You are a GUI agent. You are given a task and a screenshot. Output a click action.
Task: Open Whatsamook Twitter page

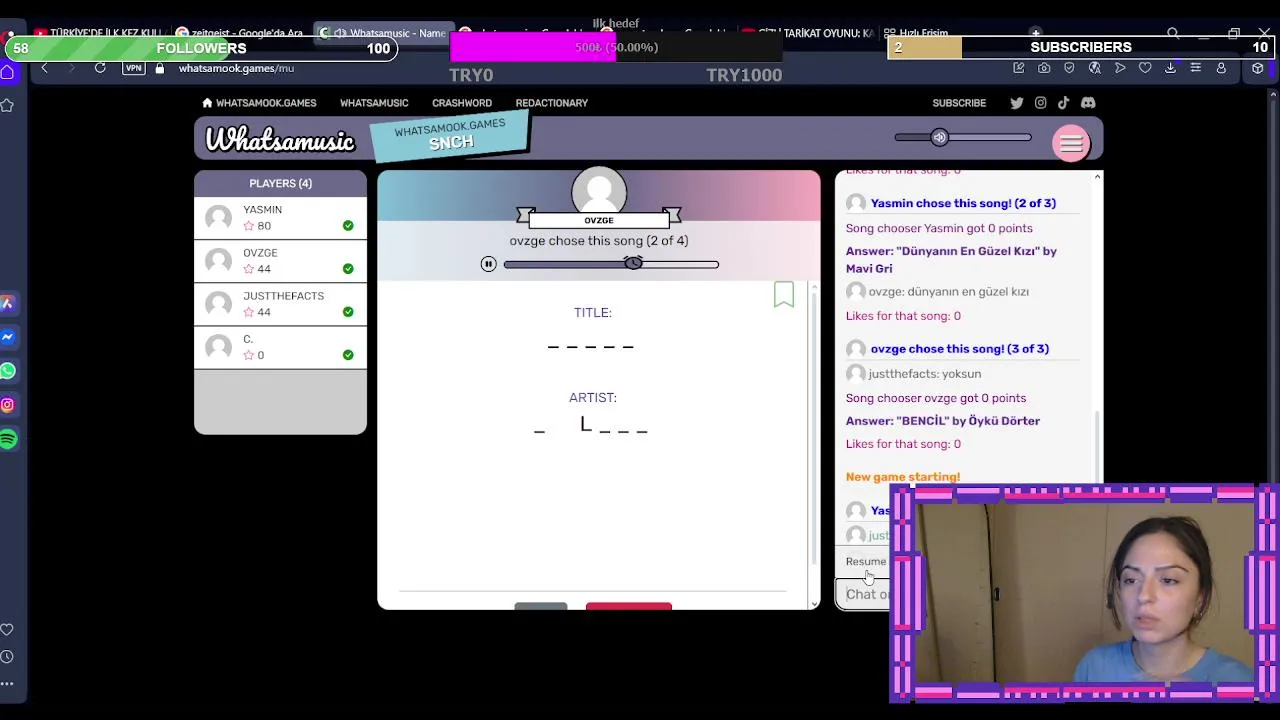[1017, 103]
